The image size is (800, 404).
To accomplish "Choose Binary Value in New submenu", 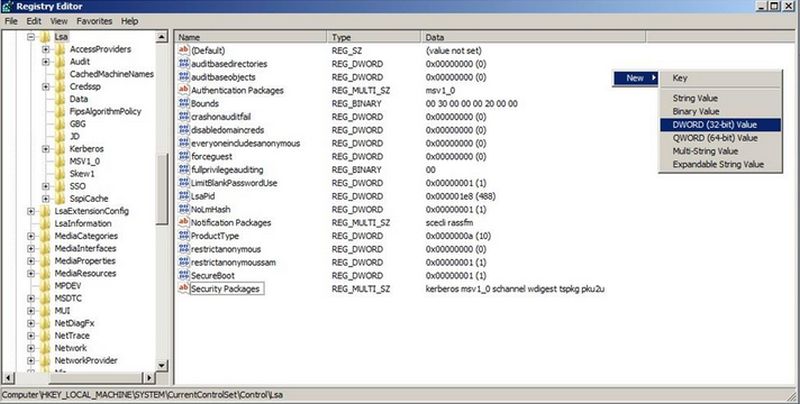I will click(x=720, y=112).
